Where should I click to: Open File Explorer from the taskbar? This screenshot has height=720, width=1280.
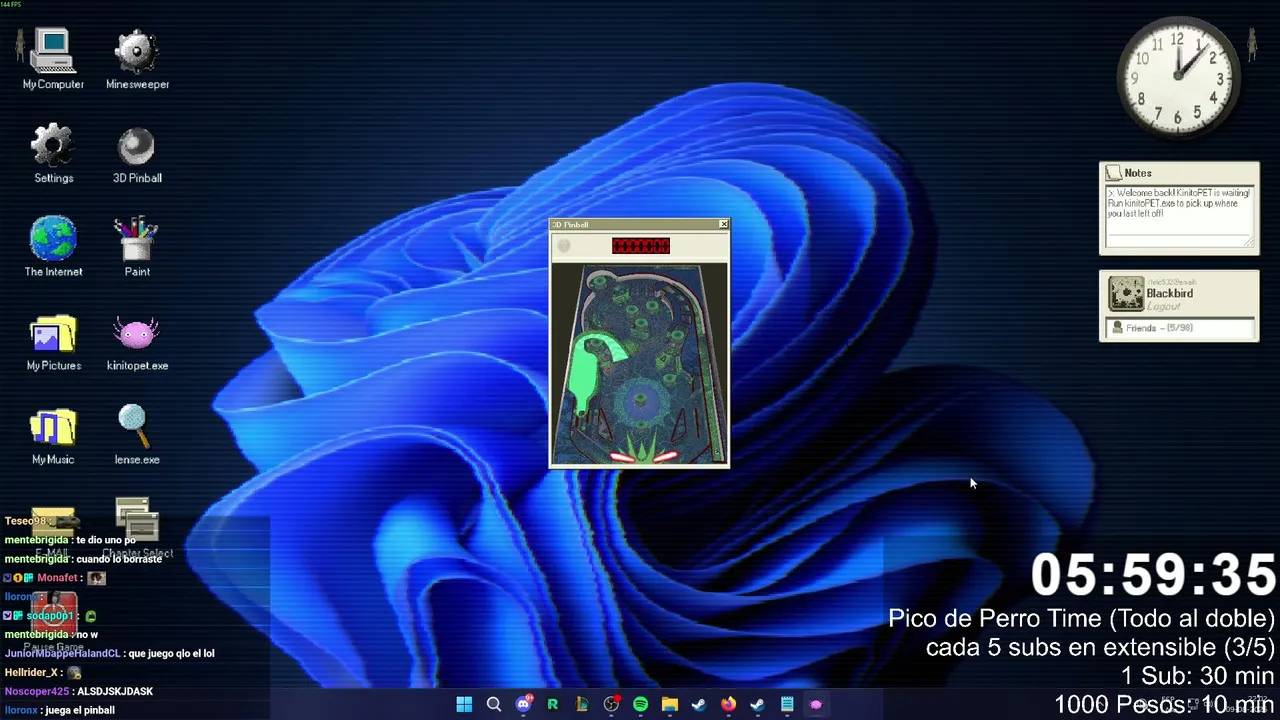[x=670, y=705]
